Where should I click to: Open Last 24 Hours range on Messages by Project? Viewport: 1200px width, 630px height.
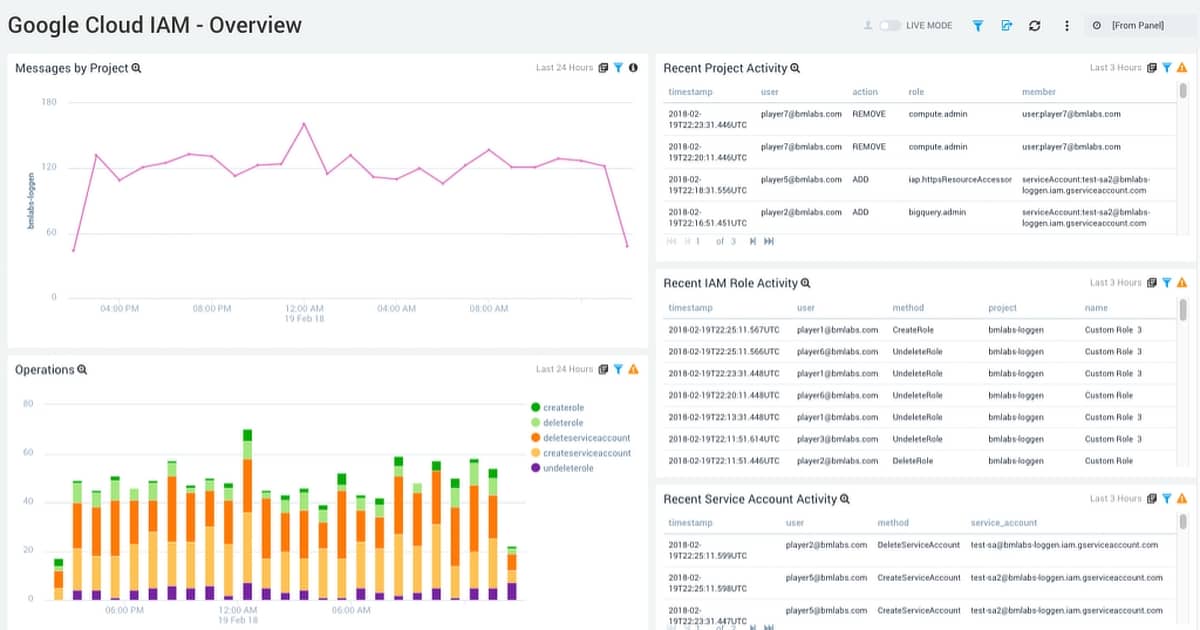(564, 68)
